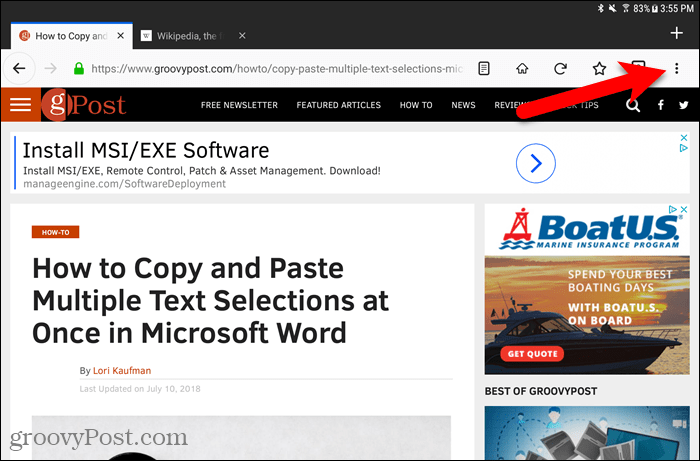Tap the browser forward arrow
The height and width of the screenshot is (461, 700).
[51, 69]
